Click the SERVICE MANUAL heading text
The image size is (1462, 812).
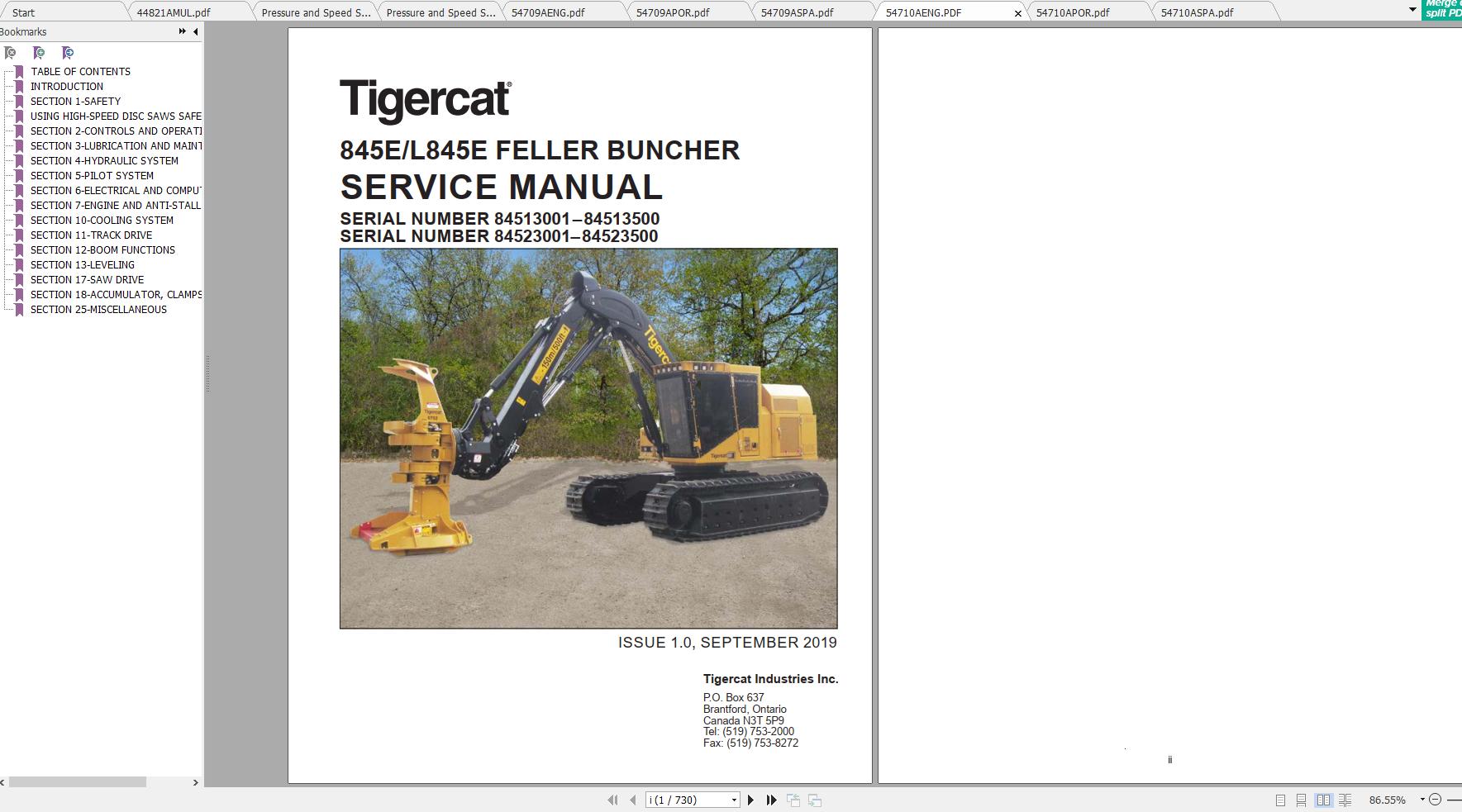click(x=501, y=187)
